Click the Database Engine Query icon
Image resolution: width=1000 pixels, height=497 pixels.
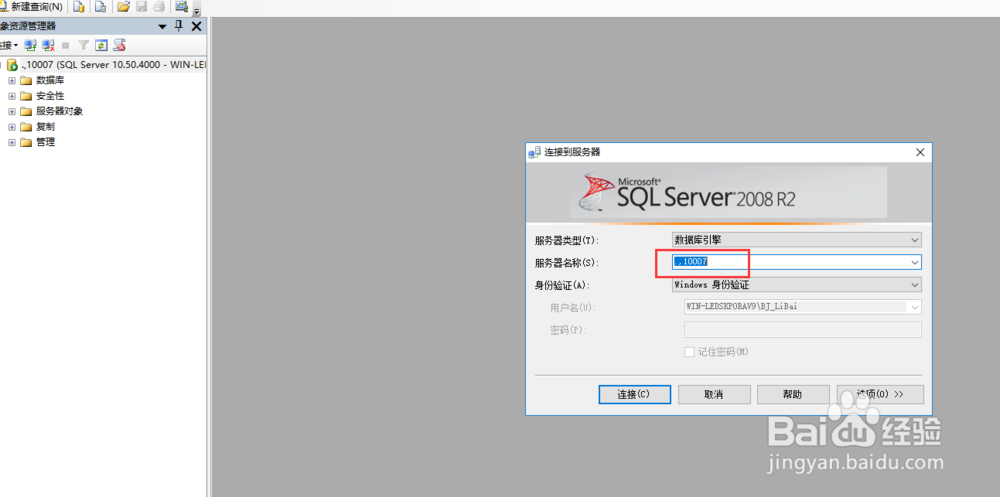(x=78, y=7)
